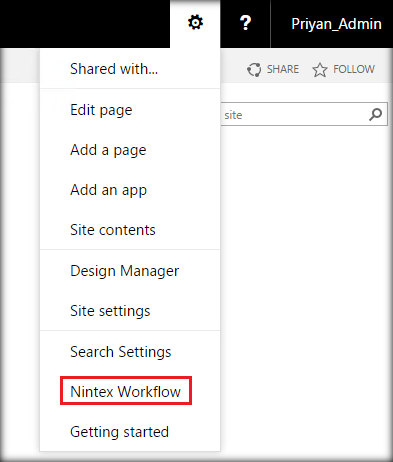Image resolution: width=393 pixels, height=462 pixels.
Task: Open the settings gear menu
Action: pyautogui.click(x=195, y=23)
